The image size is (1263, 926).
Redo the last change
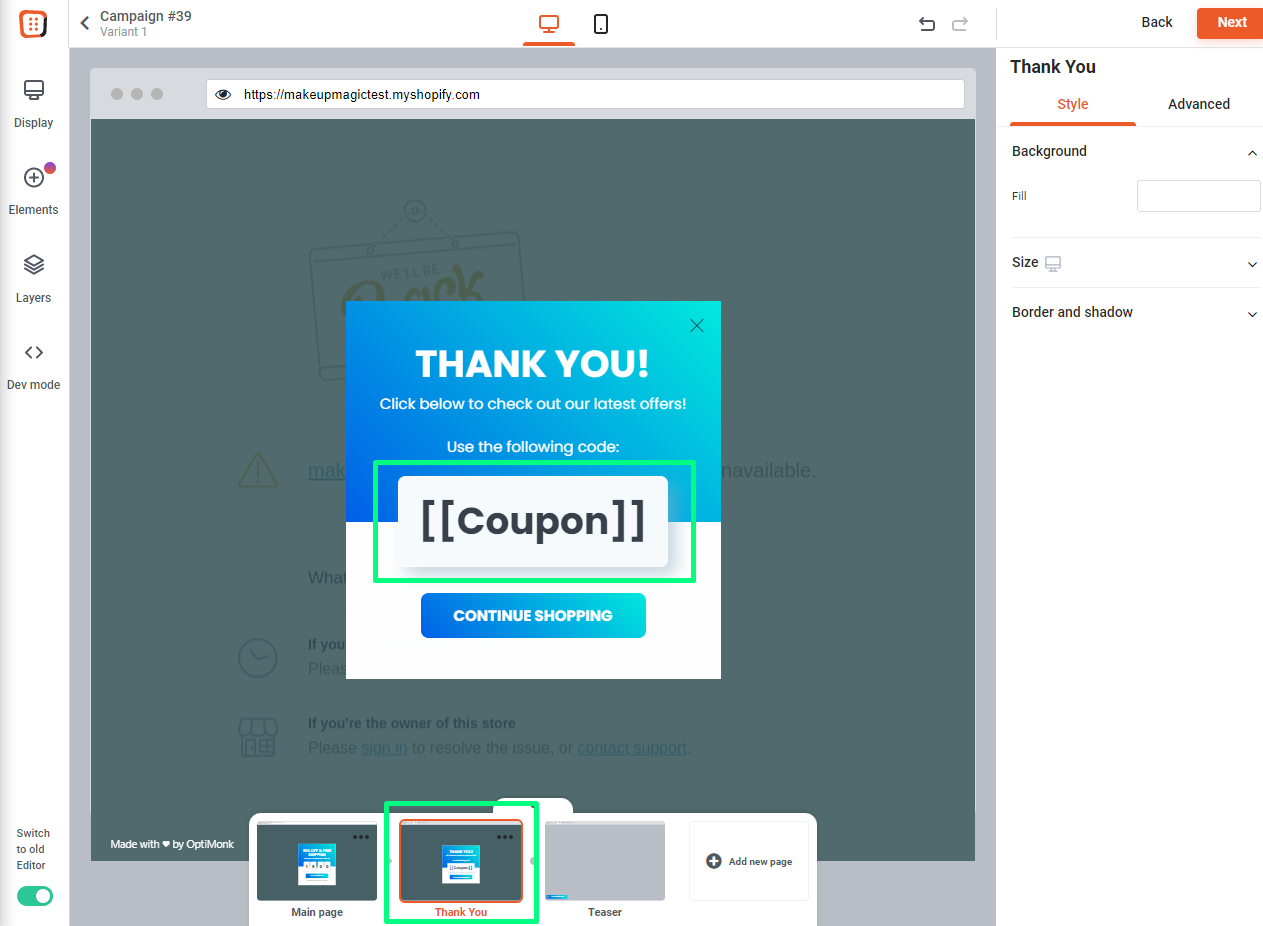pyautogui.click(x=960, y=24)
